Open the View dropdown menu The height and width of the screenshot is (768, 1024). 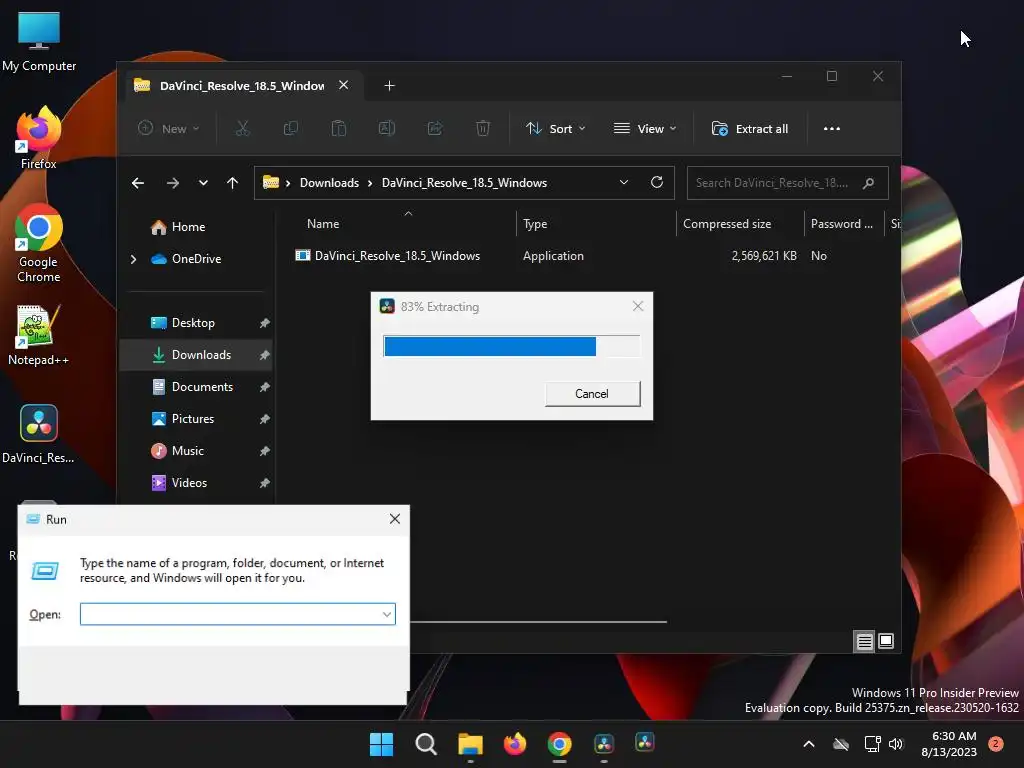(x=645, y=129)
